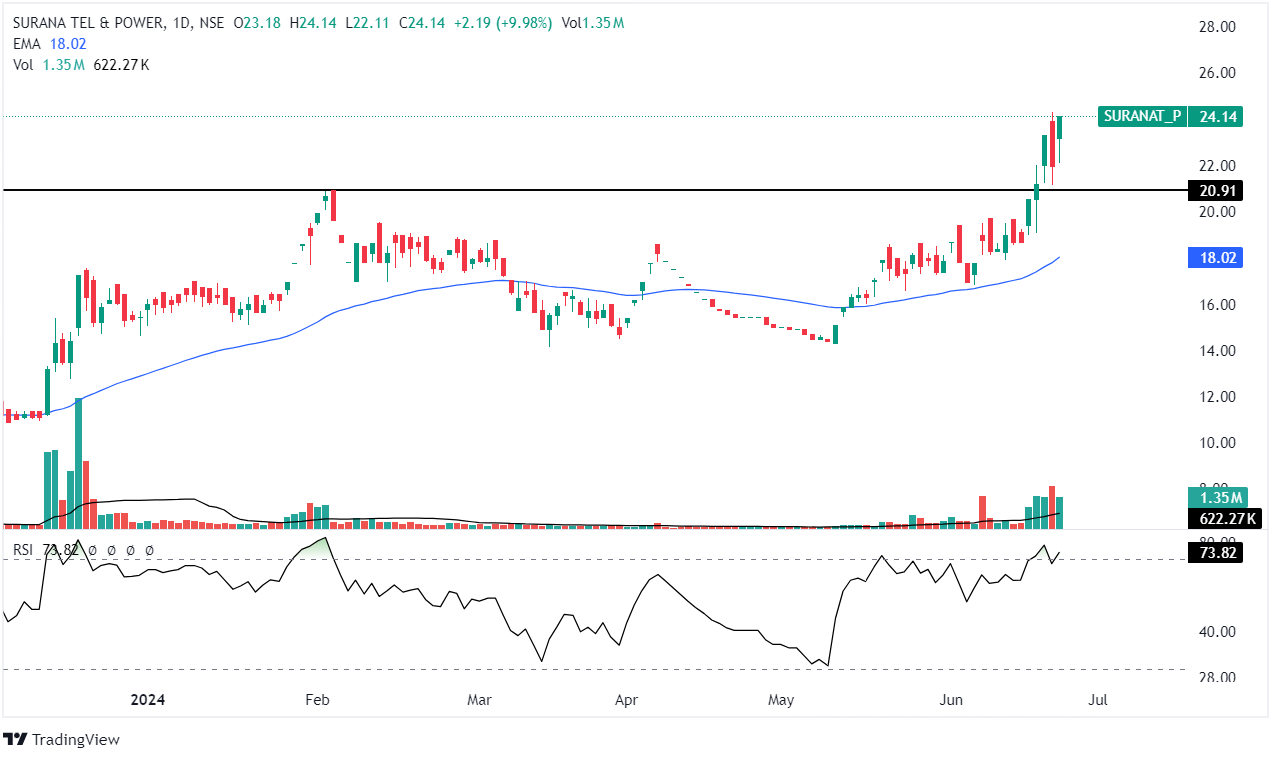Select the 20.91 horizontal line price label
Viewport: 1281px width, 761px height.
(x=1215, y=190)
